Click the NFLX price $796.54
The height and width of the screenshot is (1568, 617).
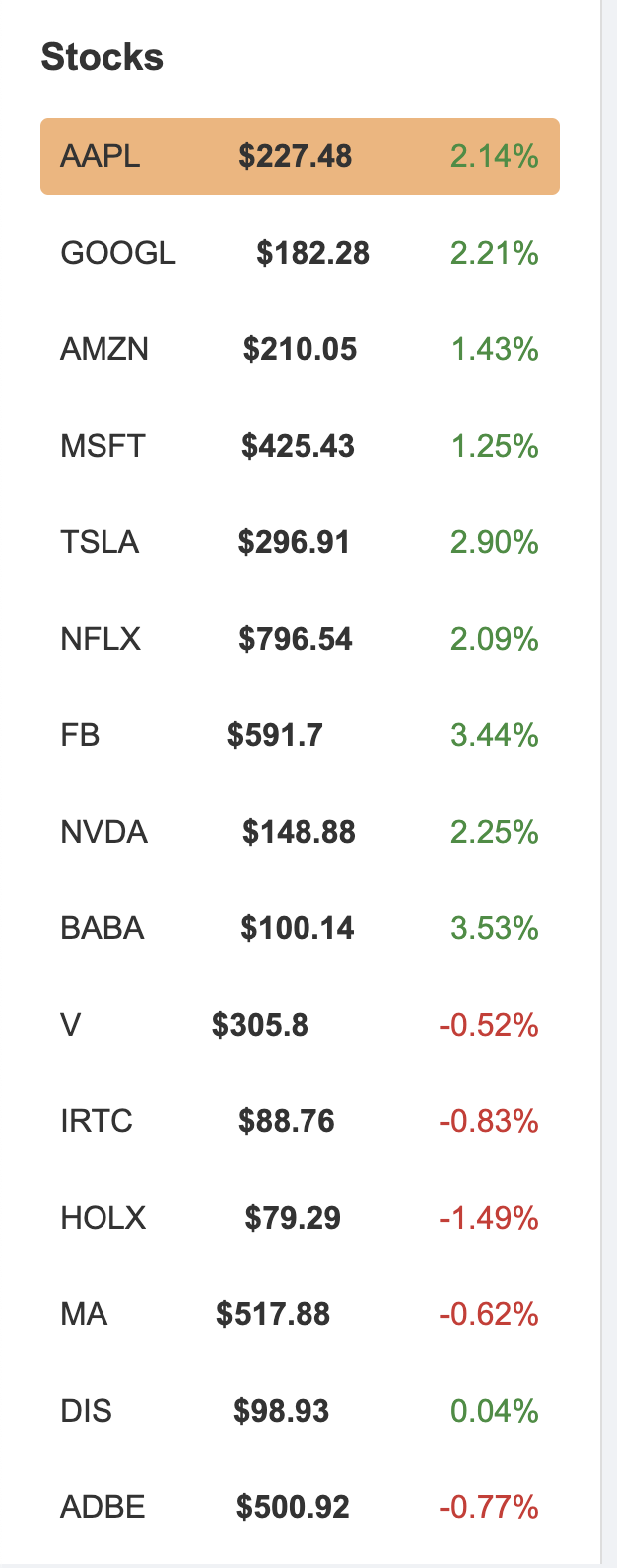pyautogui.click(x=295, y=639)
